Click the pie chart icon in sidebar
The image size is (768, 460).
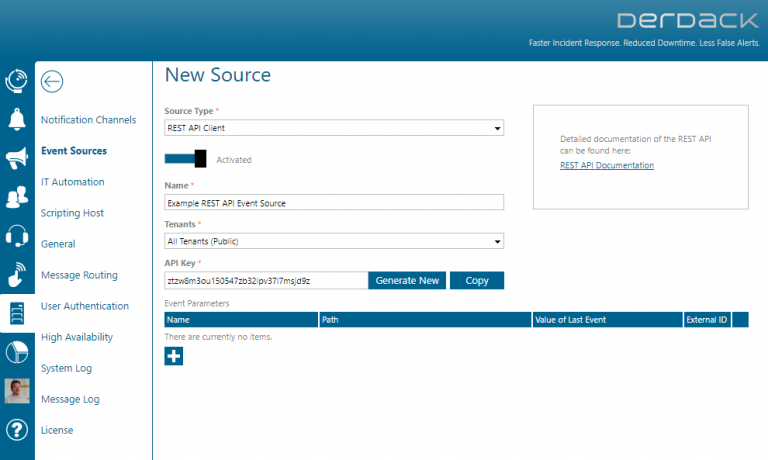(x=17, y=352)
